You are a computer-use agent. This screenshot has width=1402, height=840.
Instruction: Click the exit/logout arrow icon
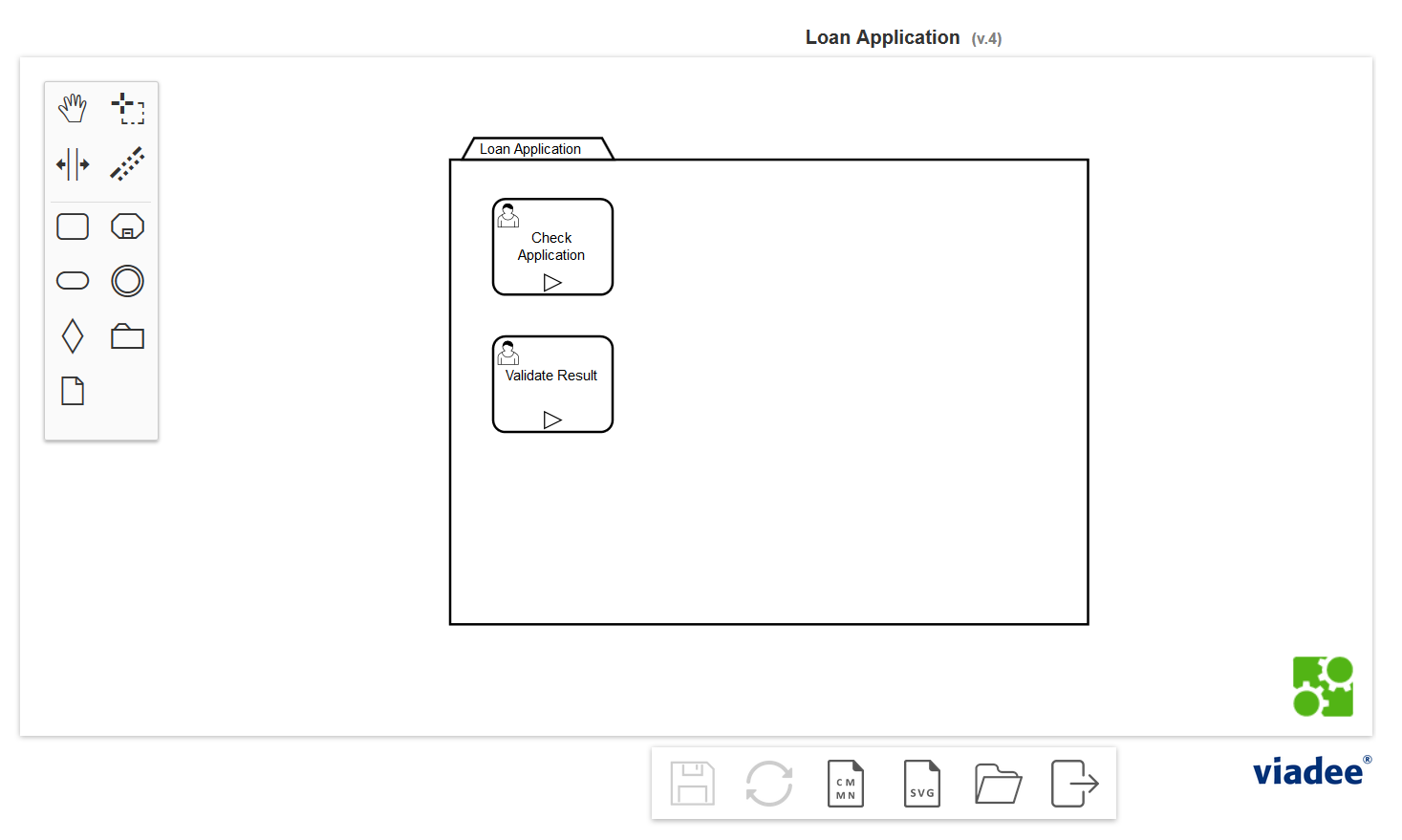coord(1075,784)
